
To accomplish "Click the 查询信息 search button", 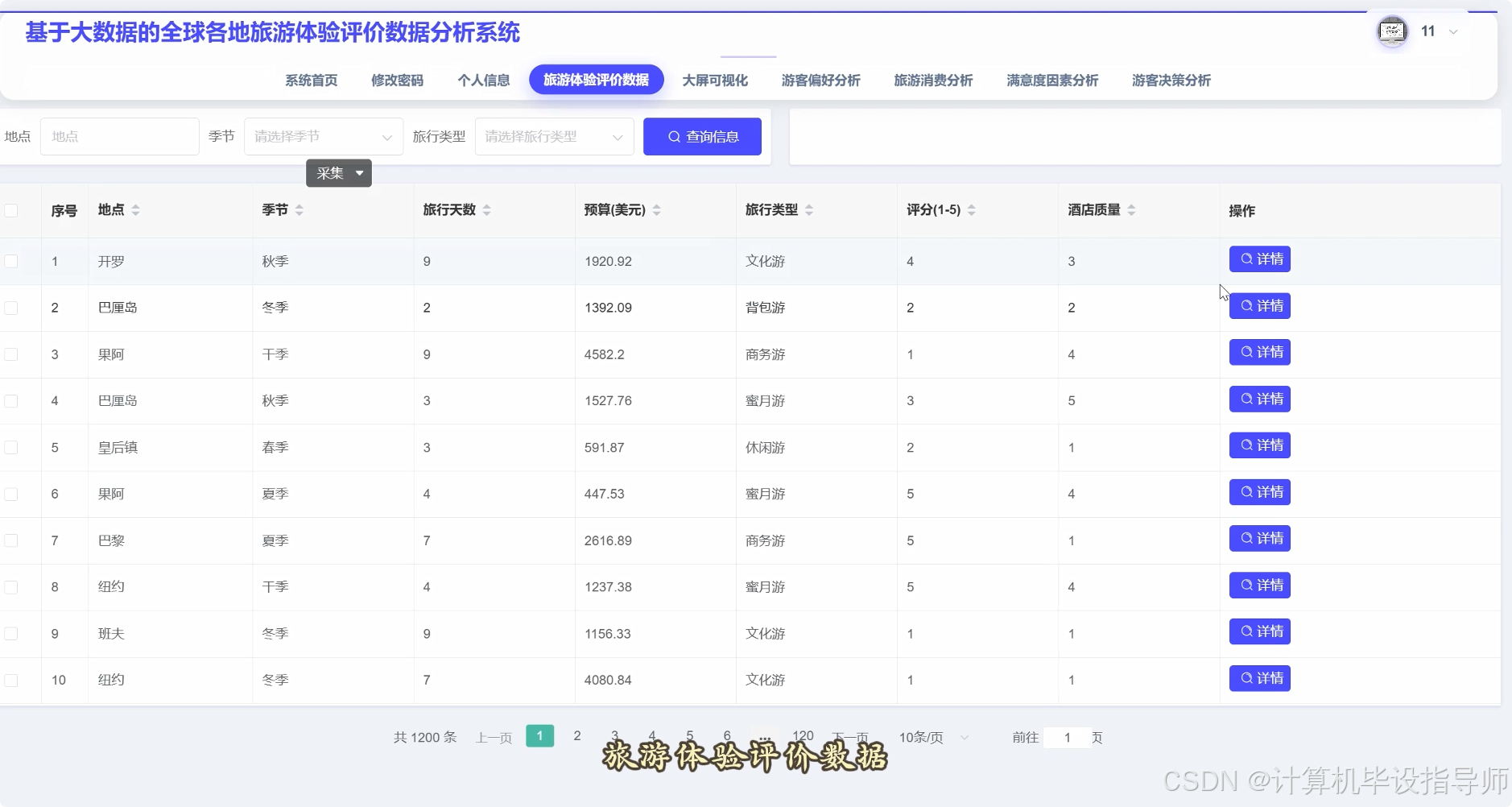I will (x=702, y=137).
